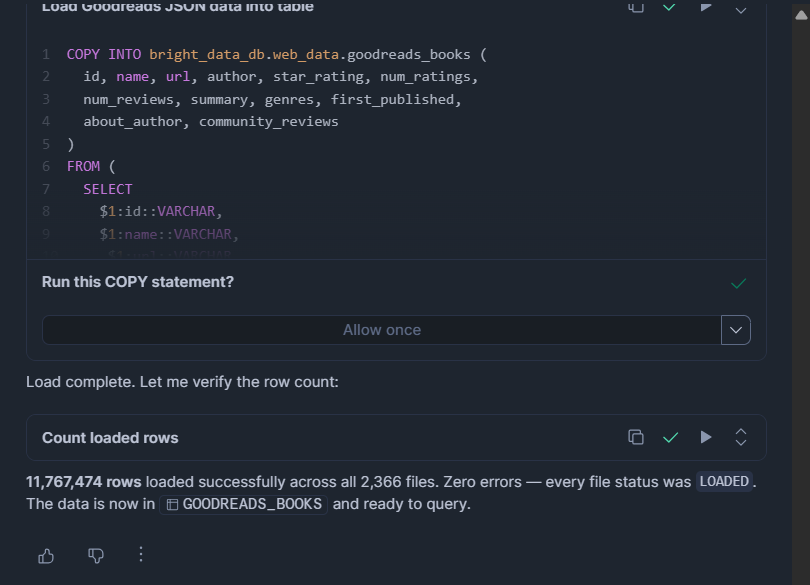Give the response a thumbs down
This screenshot has width=810, height=585.
click(x=96, y=556)
